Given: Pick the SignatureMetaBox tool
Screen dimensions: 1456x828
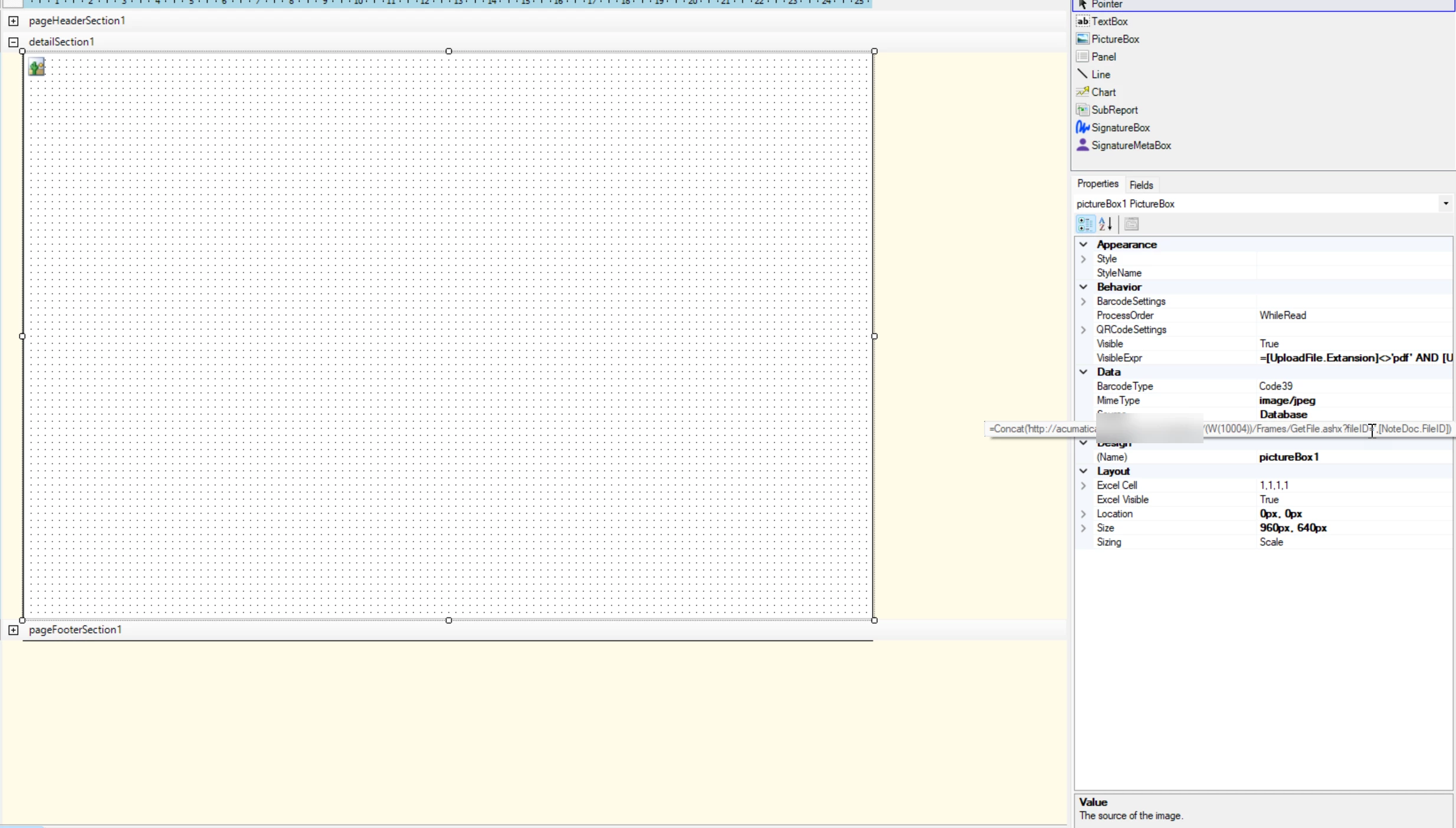Looking at the screenshot, I should (x=1130, y=145).
